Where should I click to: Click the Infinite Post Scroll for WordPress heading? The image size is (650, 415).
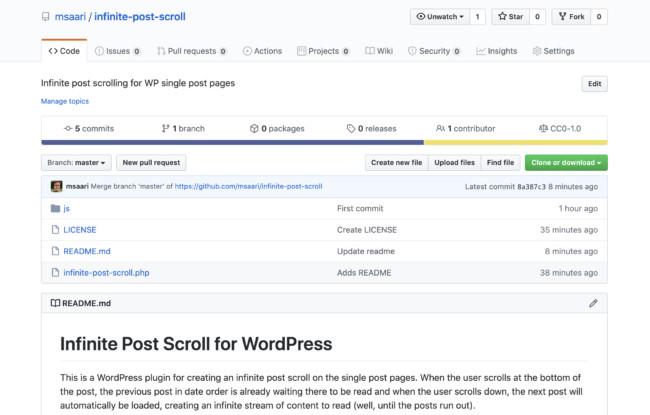point(196,344)
